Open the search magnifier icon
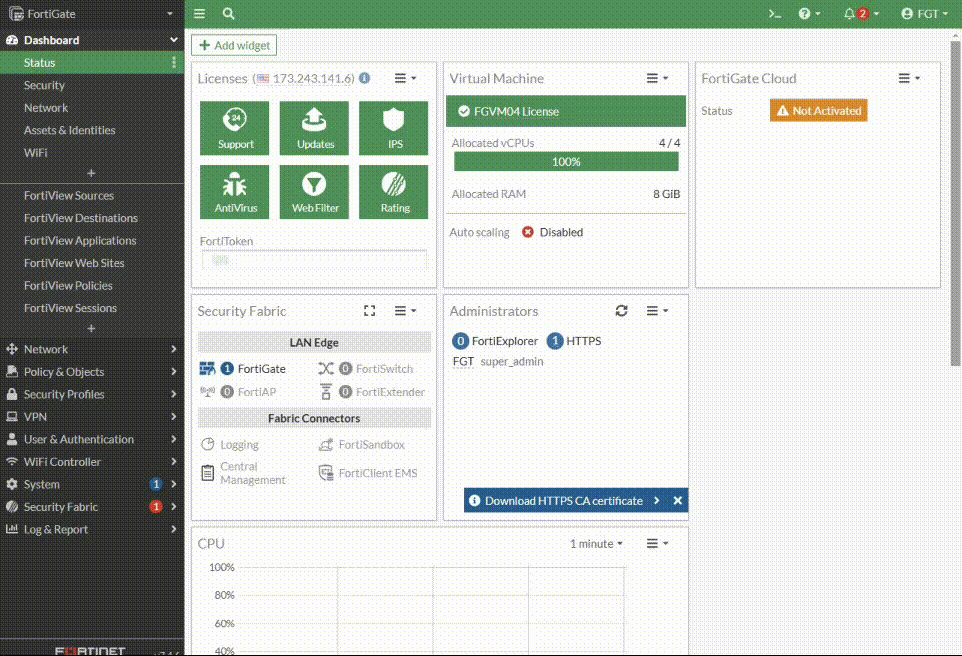This screenshot has height=656, width=962. point(228,14)
